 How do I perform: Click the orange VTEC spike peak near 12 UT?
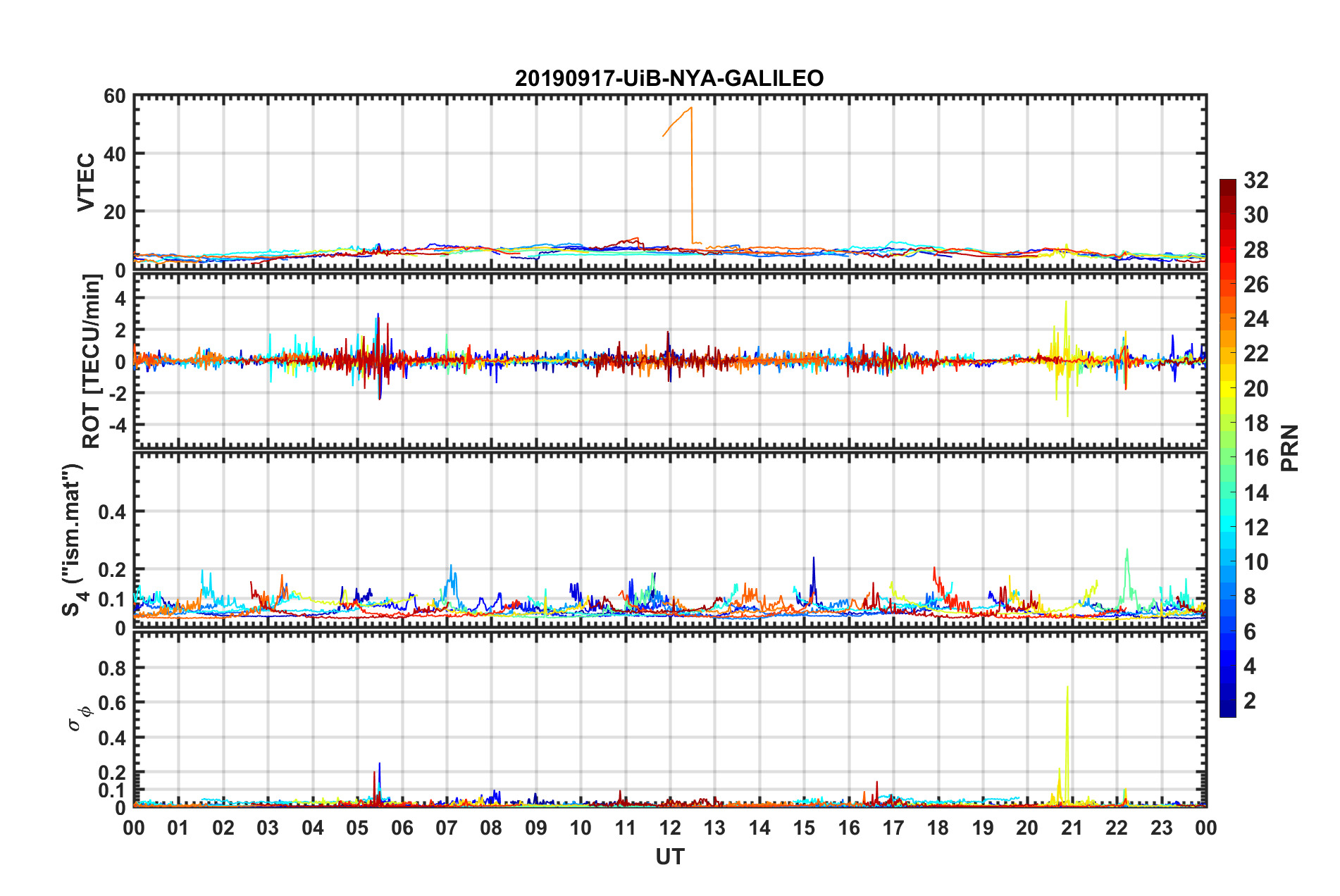coord(691,108)
